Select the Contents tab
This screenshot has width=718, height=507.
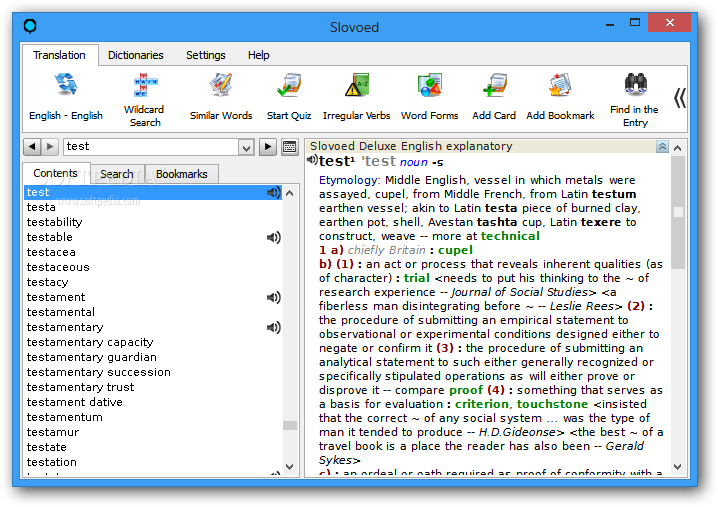pyautogui.click(x=55, y=173)
